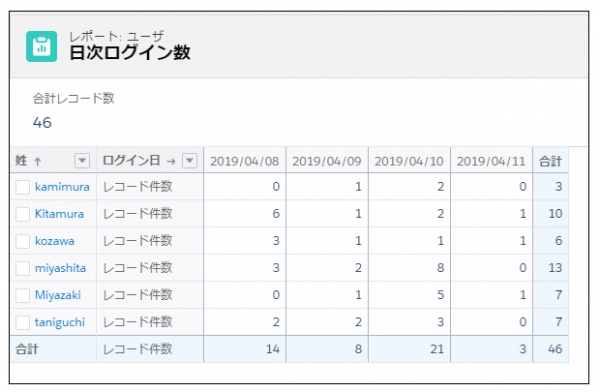Check the miyashita row checkbox
The width and height of the screenshot is (600, 392).
click(x=23, y=268)
